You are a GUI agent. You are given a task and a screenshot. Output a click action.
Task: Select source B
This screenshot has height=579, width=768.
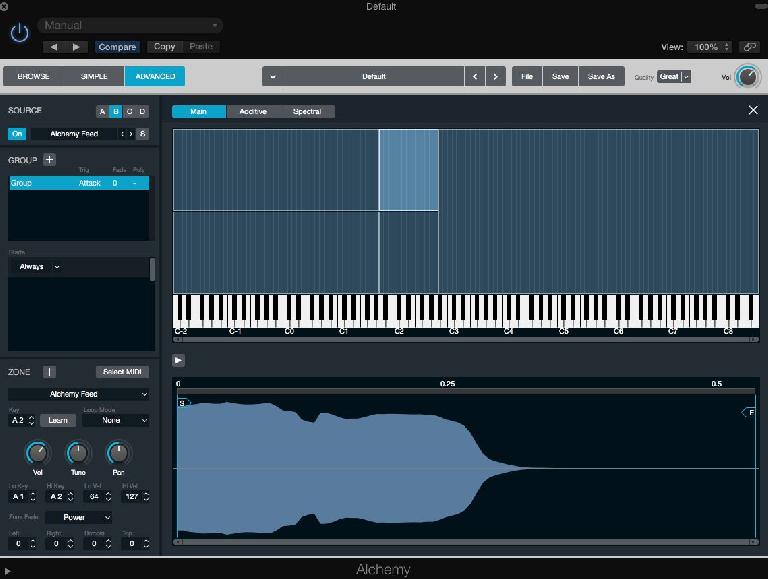coord(116,112)
